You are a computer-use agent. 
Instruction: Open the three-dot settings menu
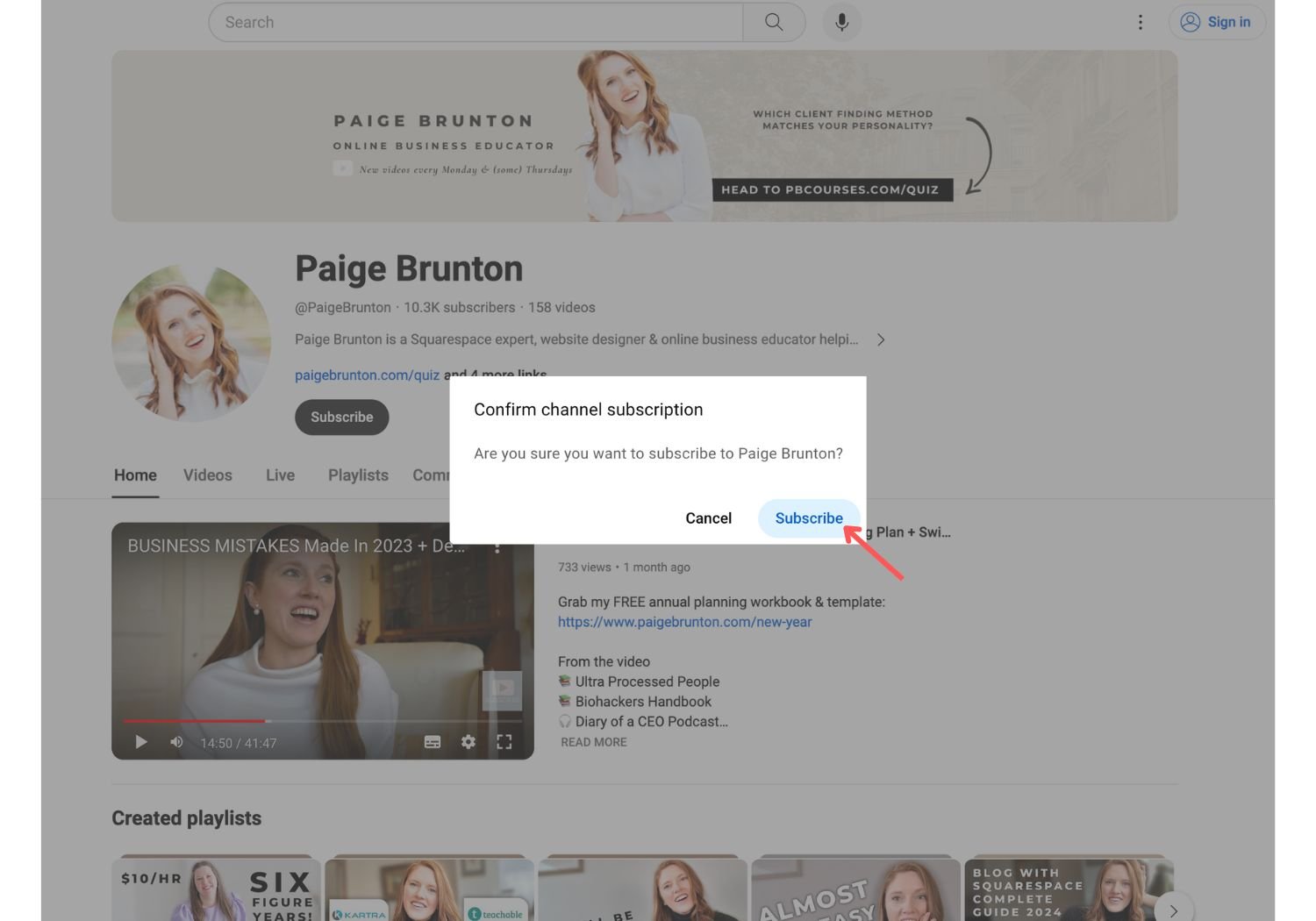coord(1140,22)
